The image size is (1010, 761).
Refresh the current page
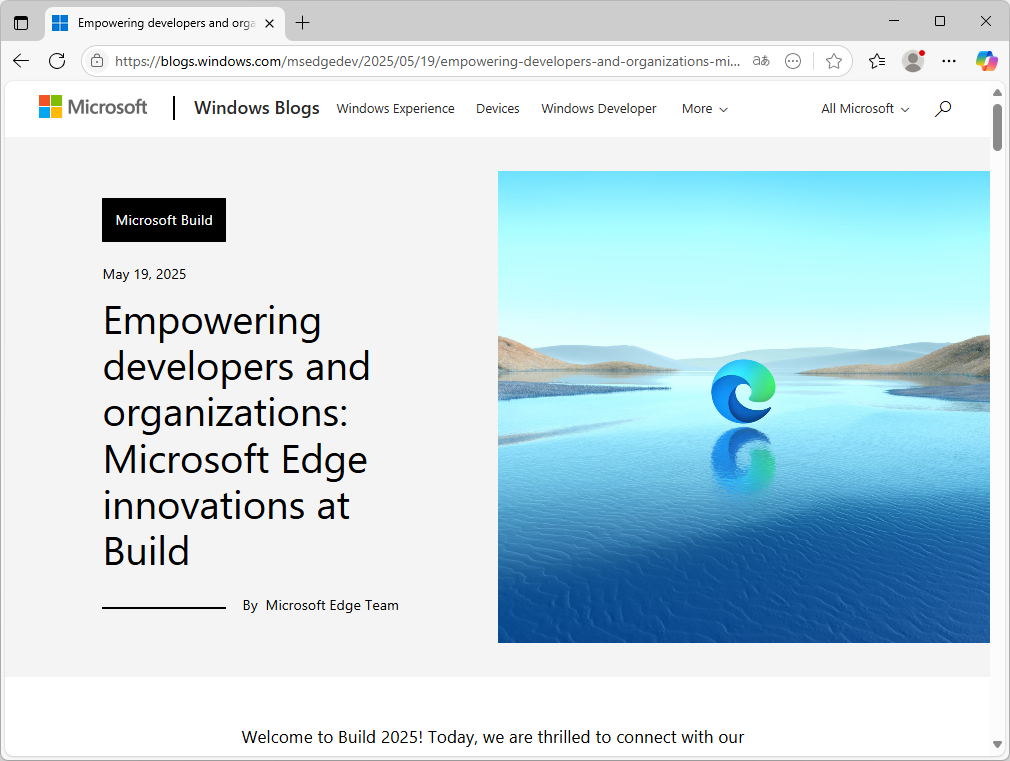(57, 61)
